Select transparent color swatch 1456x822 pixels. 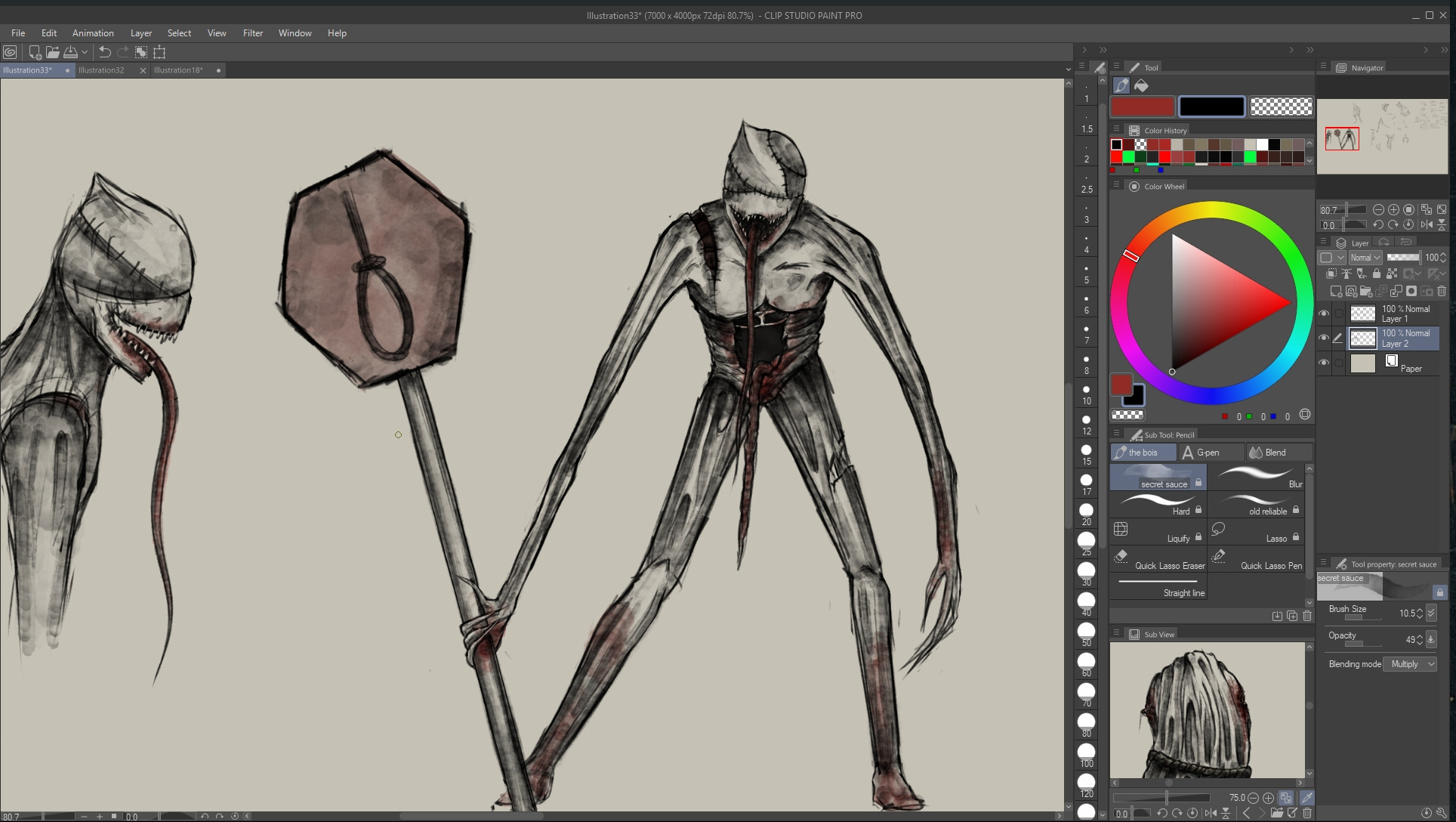coord(1281,107)
